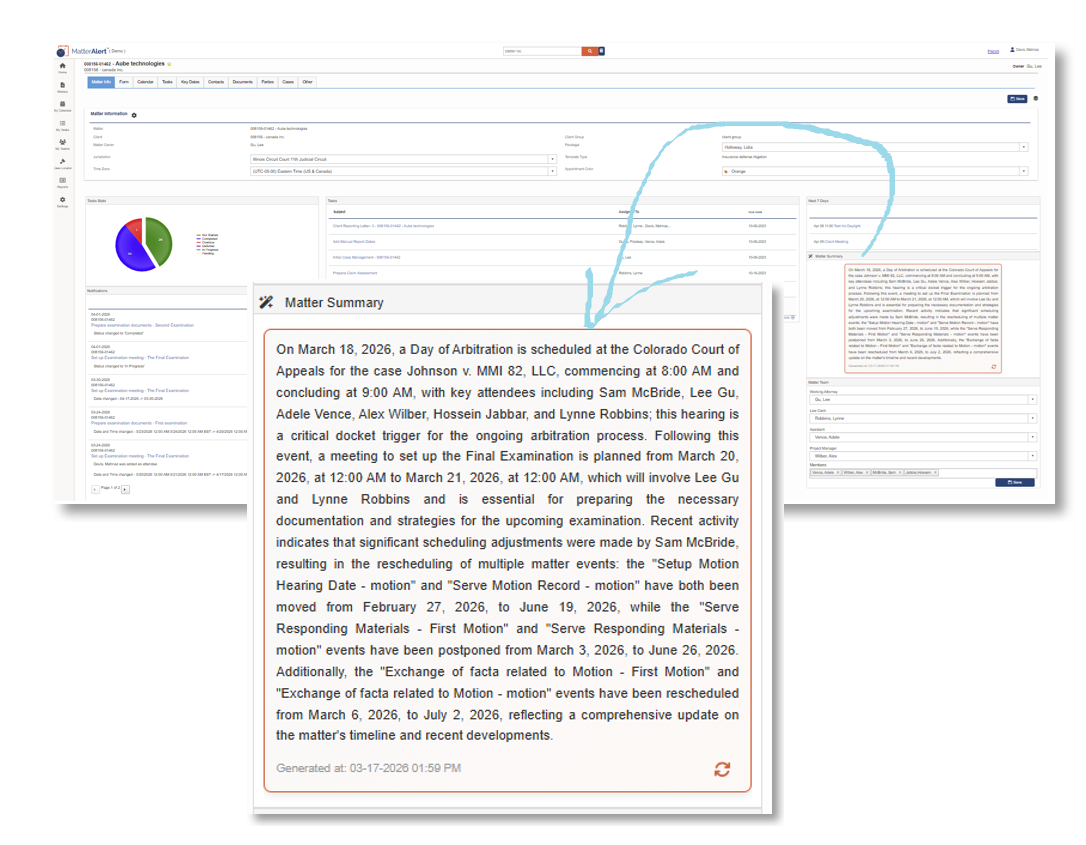Open 'Prepare examination documents - Second Examination' notification
Viewport: 1086px width, 845px height.
pos(142,325)
